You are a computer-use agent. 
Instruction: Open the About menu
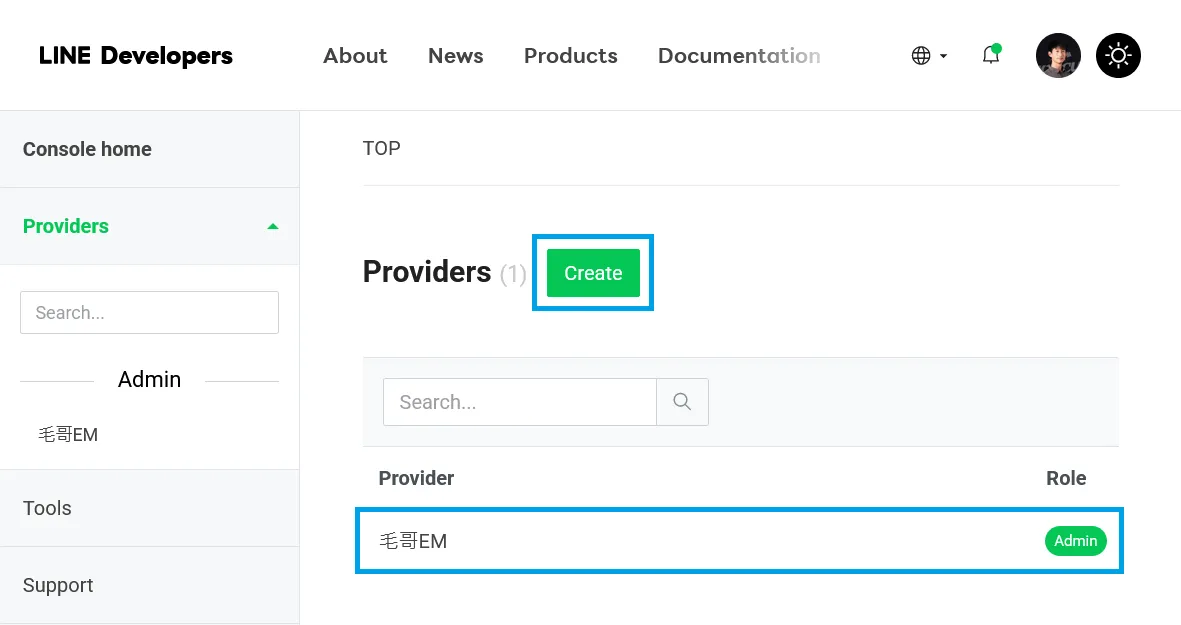coord(355,56)
